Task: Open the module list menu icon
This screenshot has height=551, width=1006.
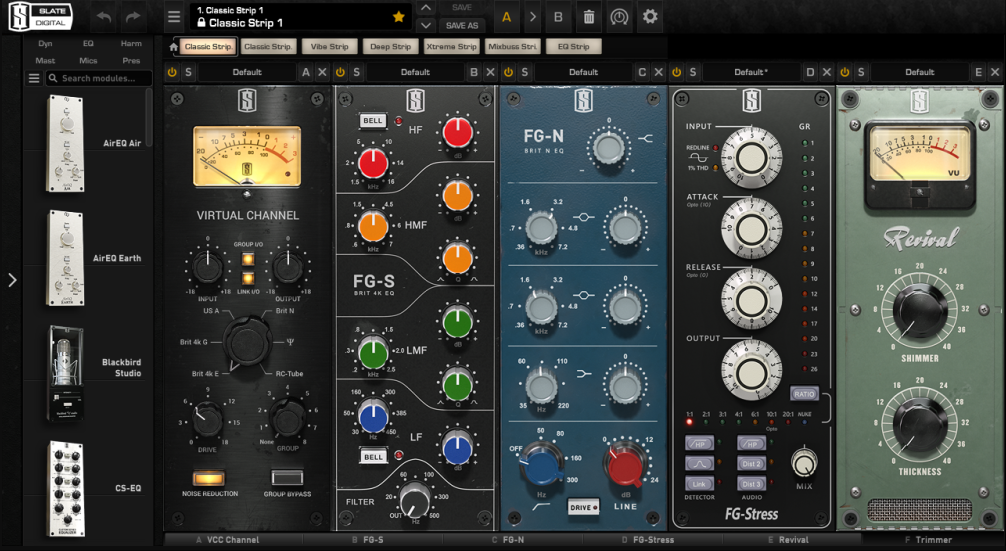Action: 34,78
